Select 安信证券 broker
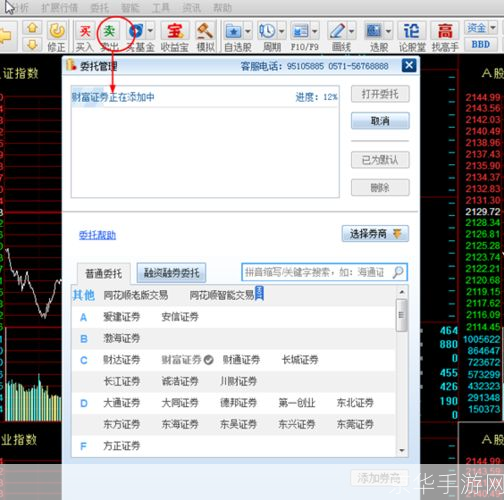The width and height of the screenshot is (504, 500). [180, 317]
